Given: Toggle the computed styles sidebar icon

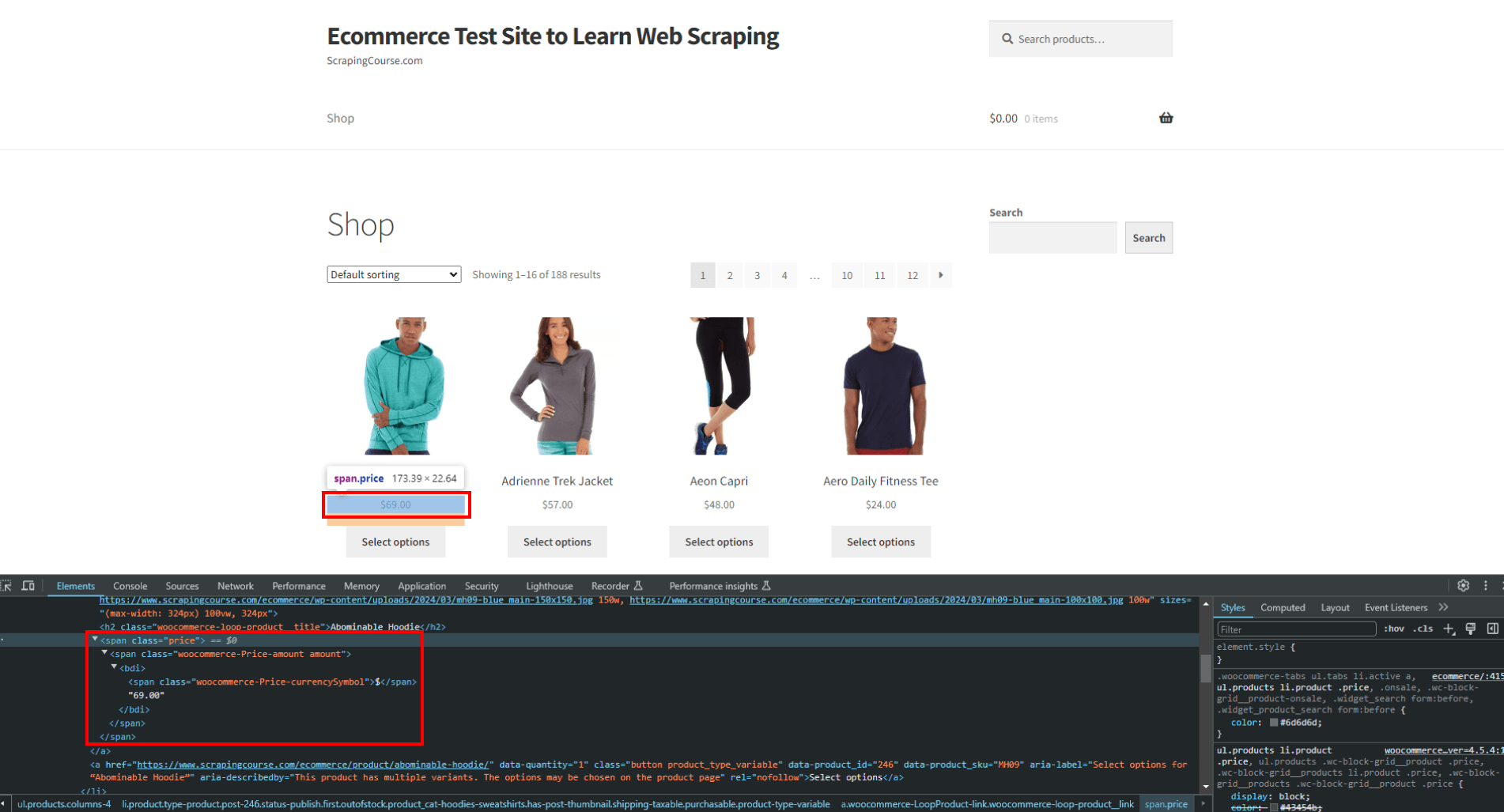Looking at the screenshot, I should point(1493,629).
